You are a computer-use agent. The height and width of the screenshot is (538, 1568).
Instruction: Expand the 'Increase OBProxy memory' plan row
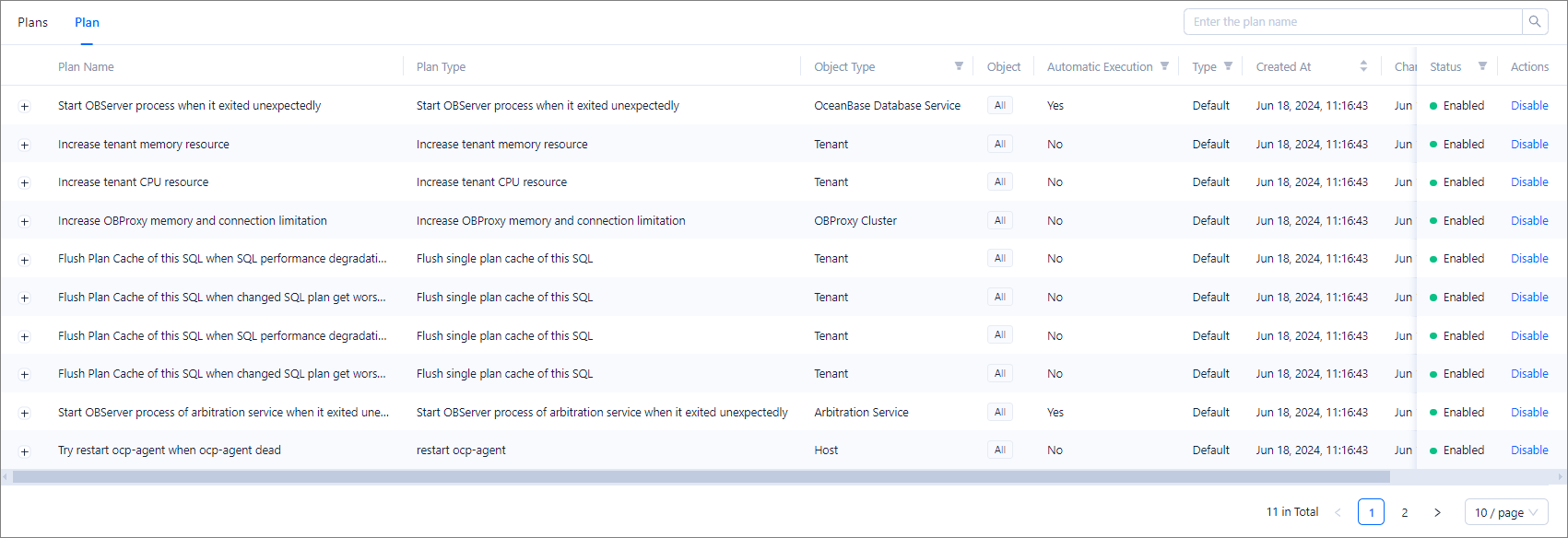tap(25, 221)
